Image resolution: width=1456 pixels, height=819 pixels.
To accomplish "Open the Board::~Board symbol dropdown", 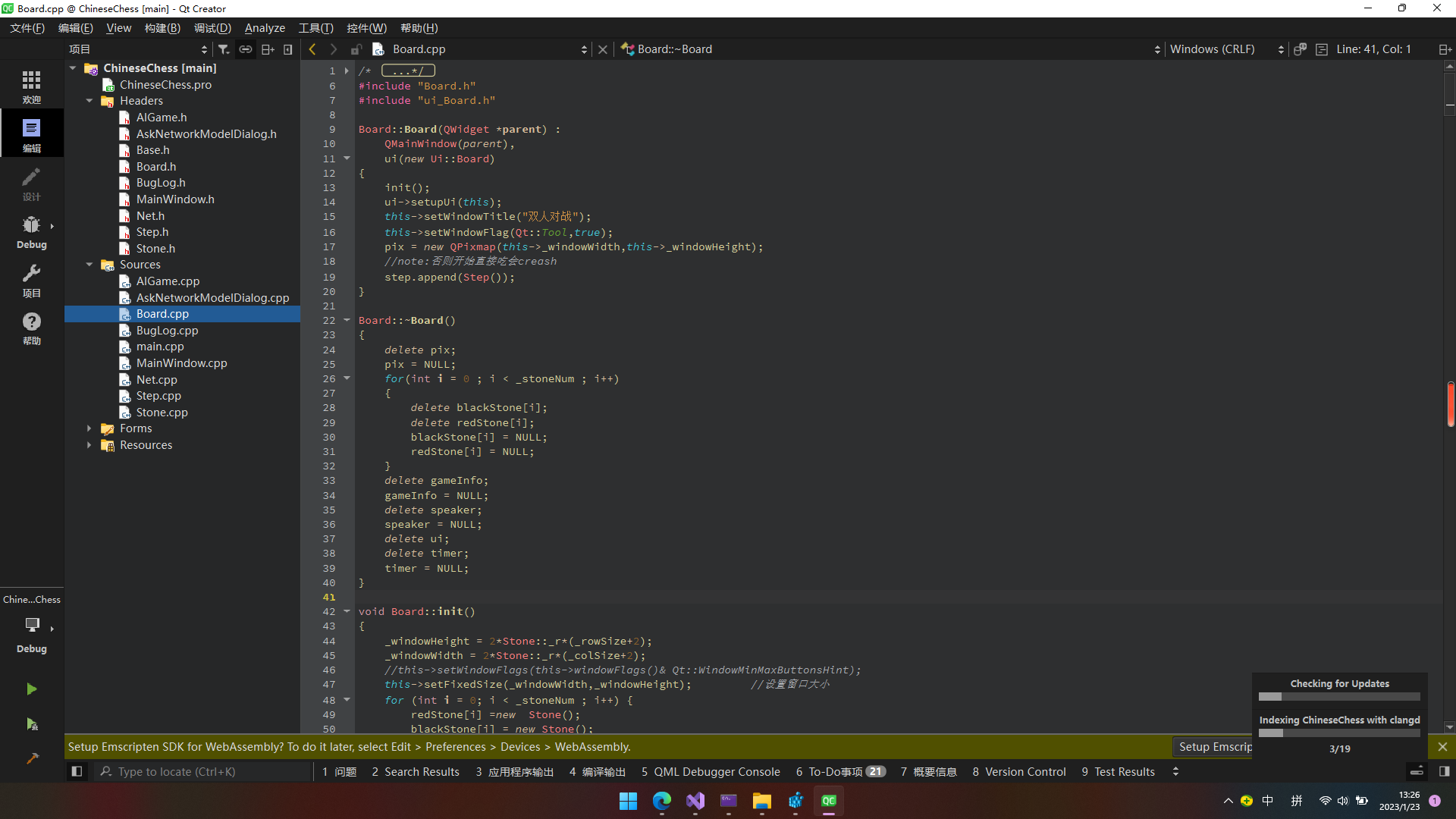I will coord(891,49).
